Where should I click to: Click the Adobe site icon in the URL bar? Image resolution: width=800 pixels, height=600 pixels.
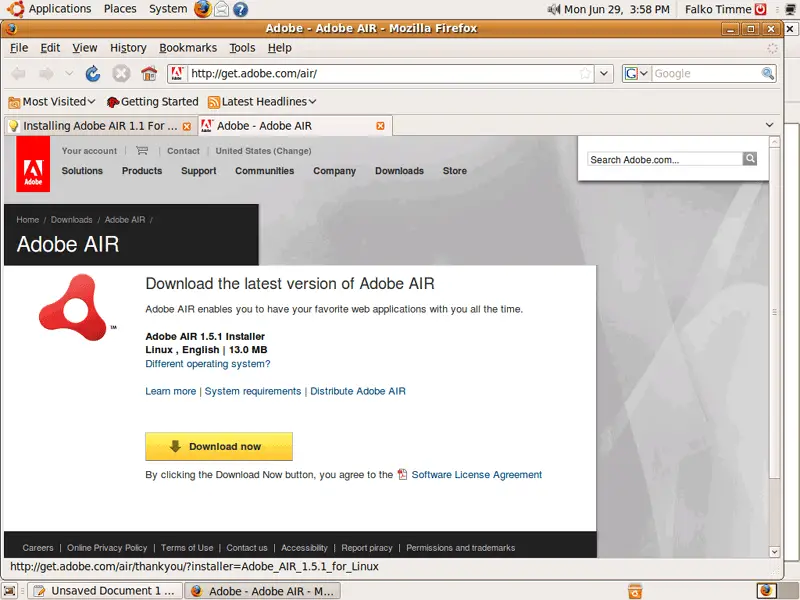tap(177, 73)
